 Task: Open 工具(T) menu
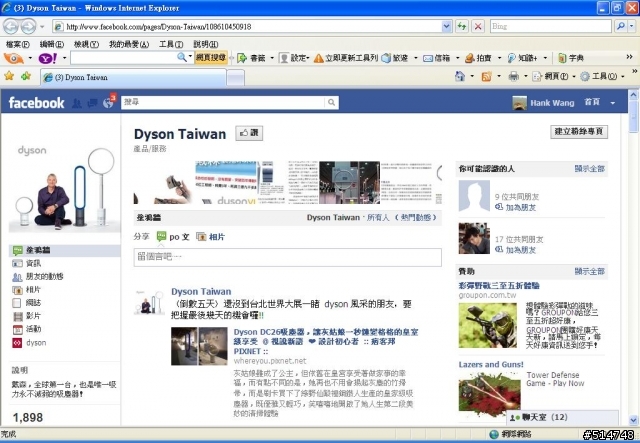171,44
